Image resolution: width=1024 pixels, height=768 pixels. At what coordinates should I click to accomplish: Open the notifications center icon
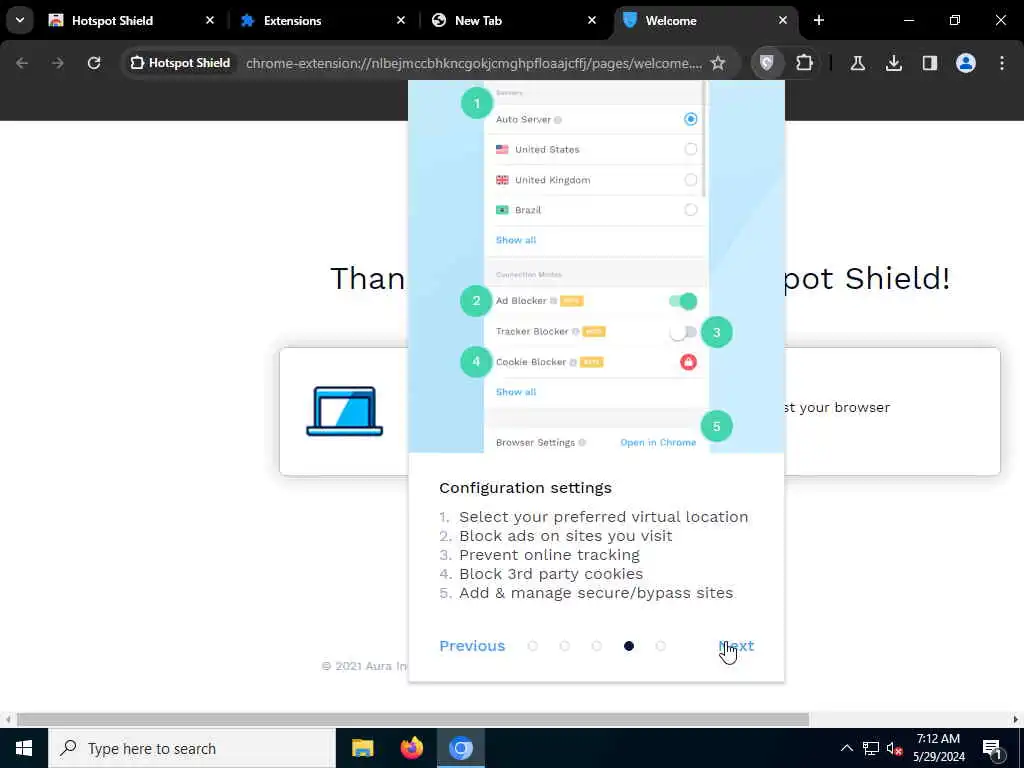pyautogui.click(x=992, y=749)
